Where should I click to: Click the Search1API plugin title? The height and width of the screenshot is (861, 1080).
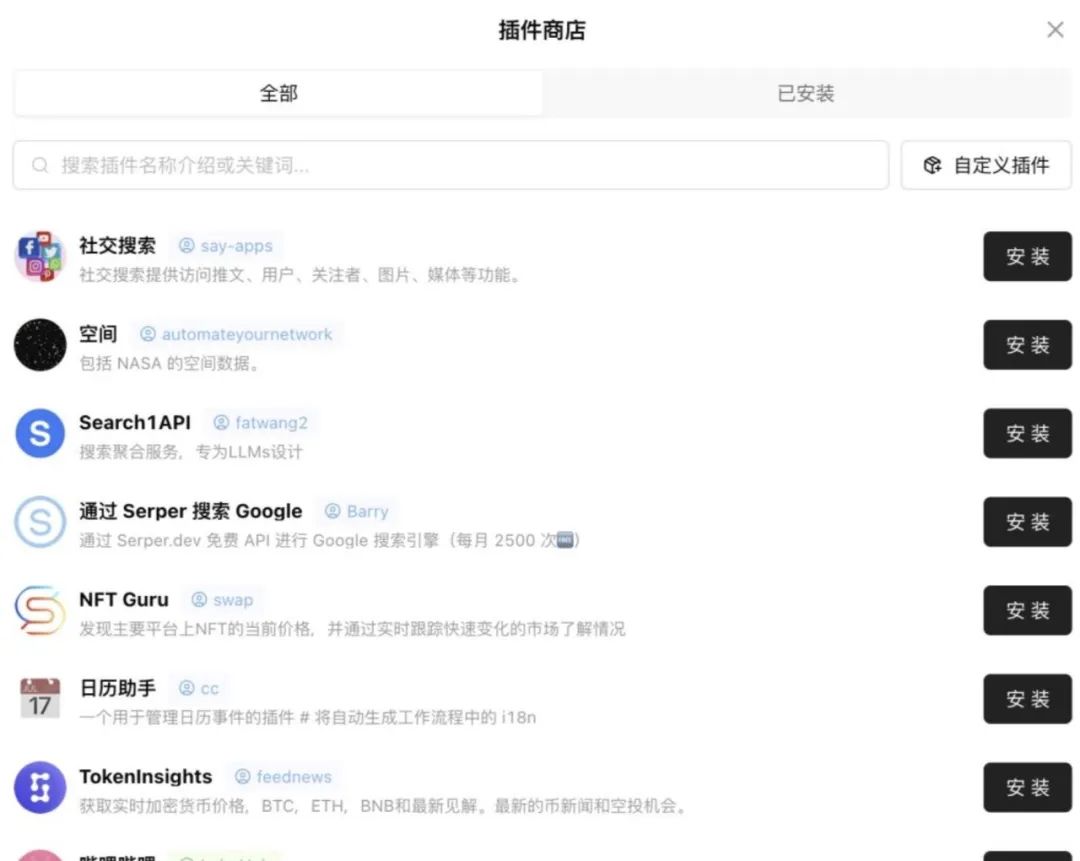(135, 422)
